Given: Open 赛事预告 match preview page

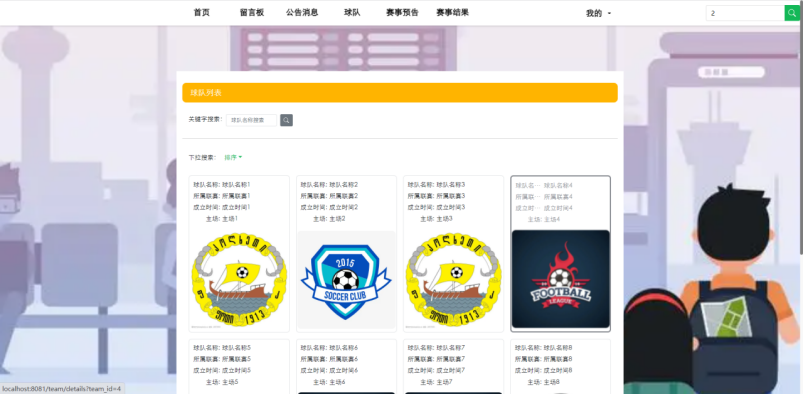Looking at the screenshot, I should click(x=402, y=13).
